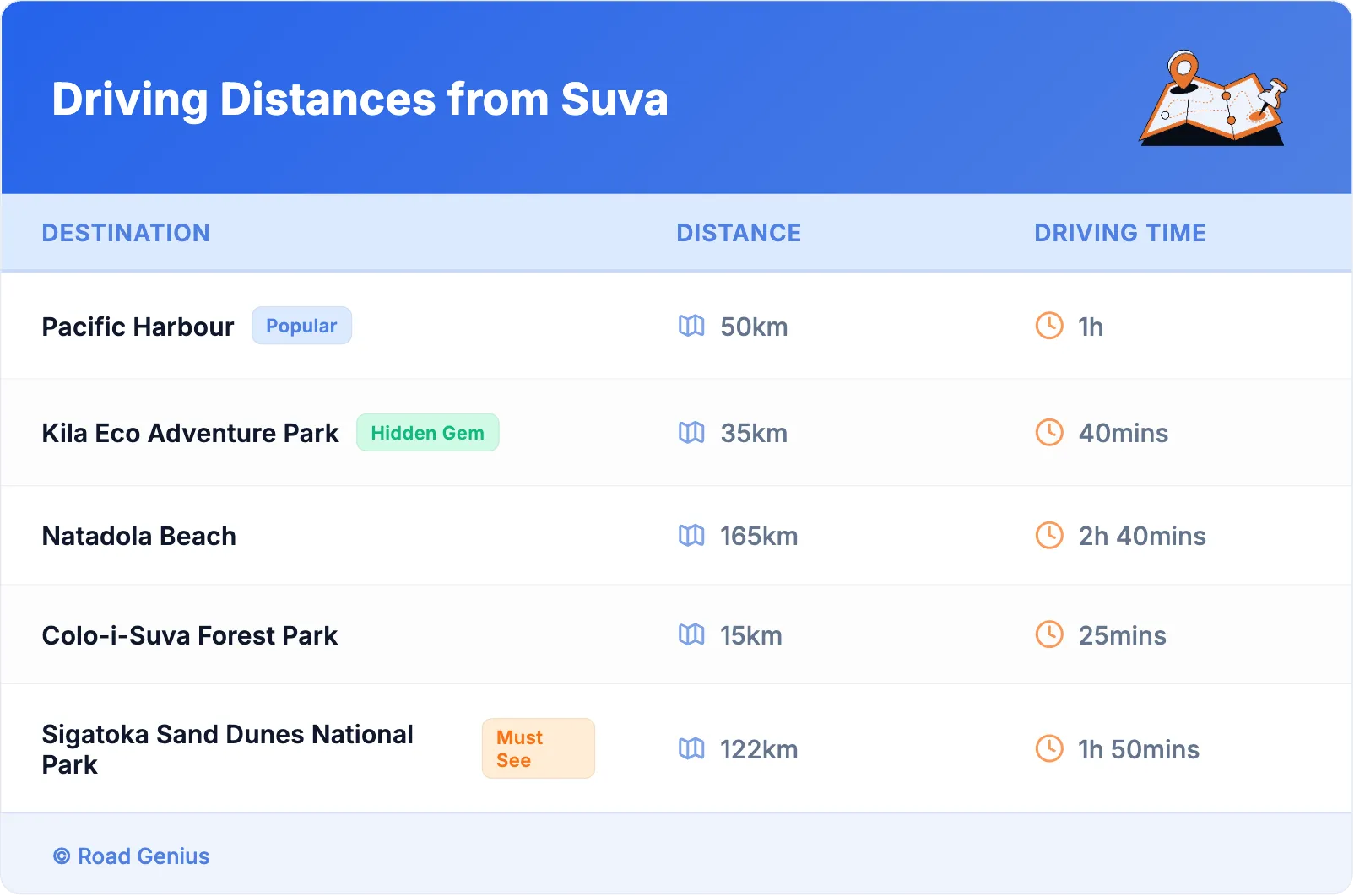Click the Driving Distances from Suva title
This screenshot has width=1354, height=896.
[x=360, y=100]
